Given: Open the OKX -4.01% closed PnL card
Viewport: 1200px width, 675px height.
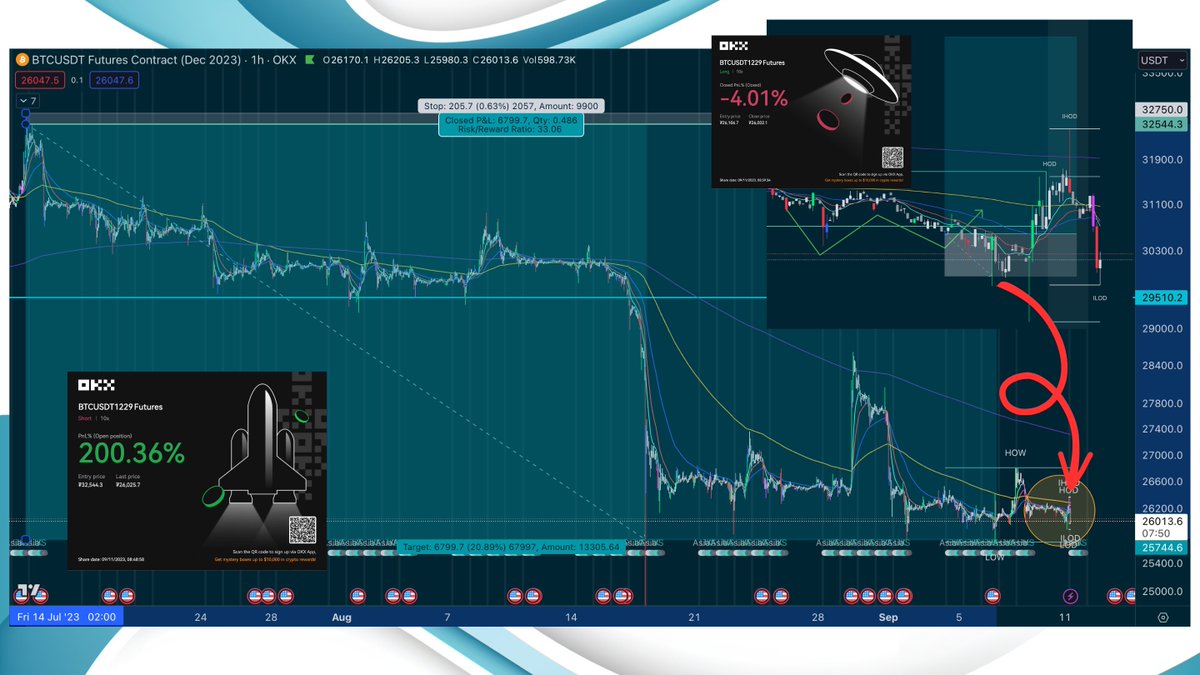Looking at the screenshot, I should (811, 113).
